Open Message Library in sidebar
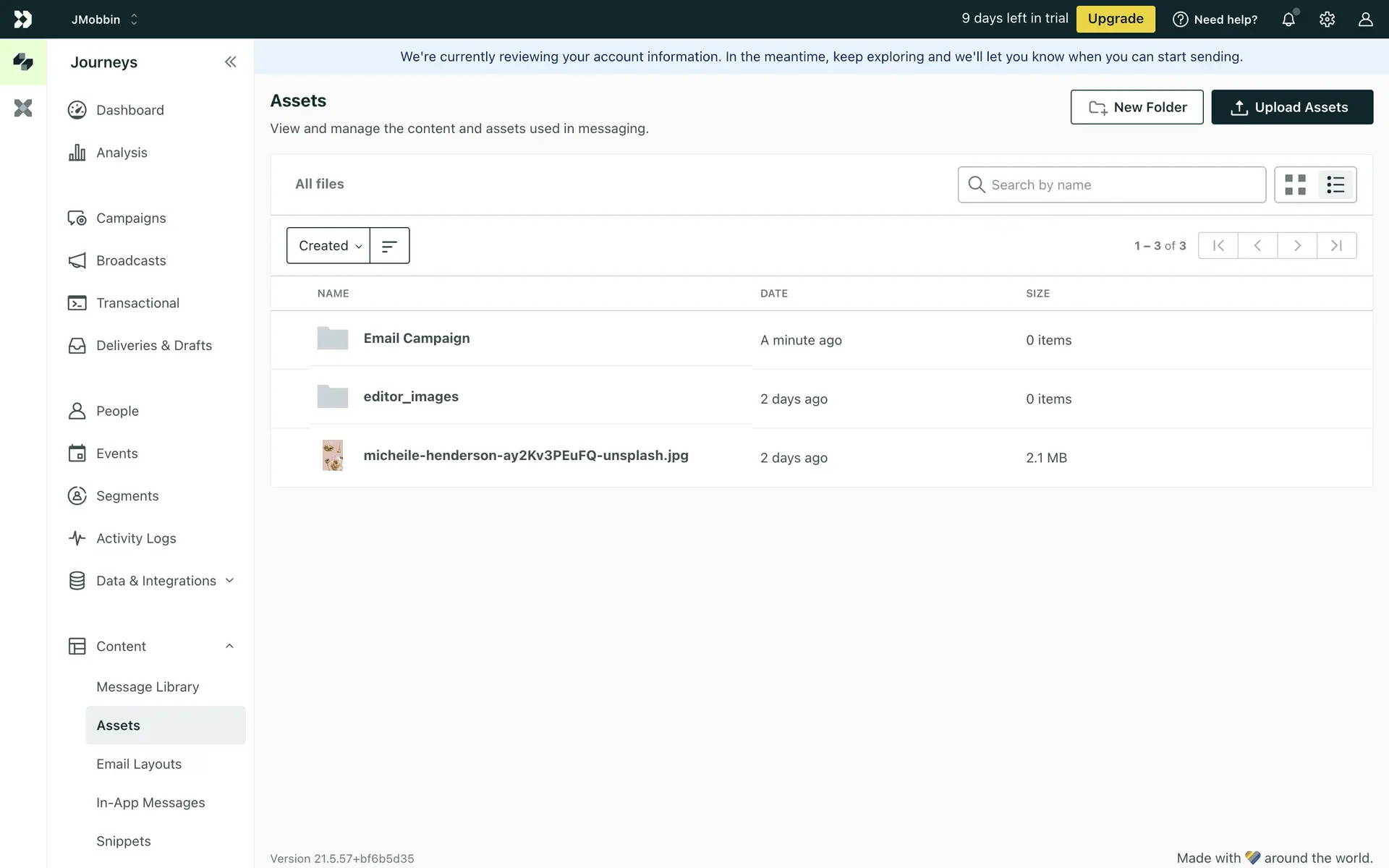This screenshot has height=868, width=1389. click(x=148, y=687)
